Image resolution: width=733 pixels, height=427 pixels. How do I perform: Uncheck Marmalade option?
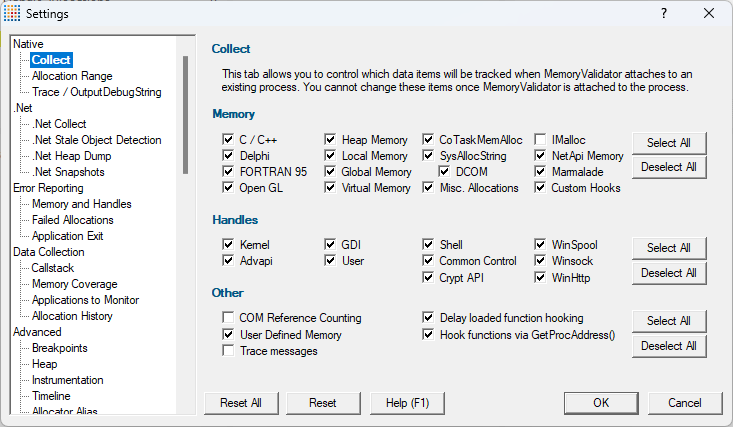tap(540, 172)
